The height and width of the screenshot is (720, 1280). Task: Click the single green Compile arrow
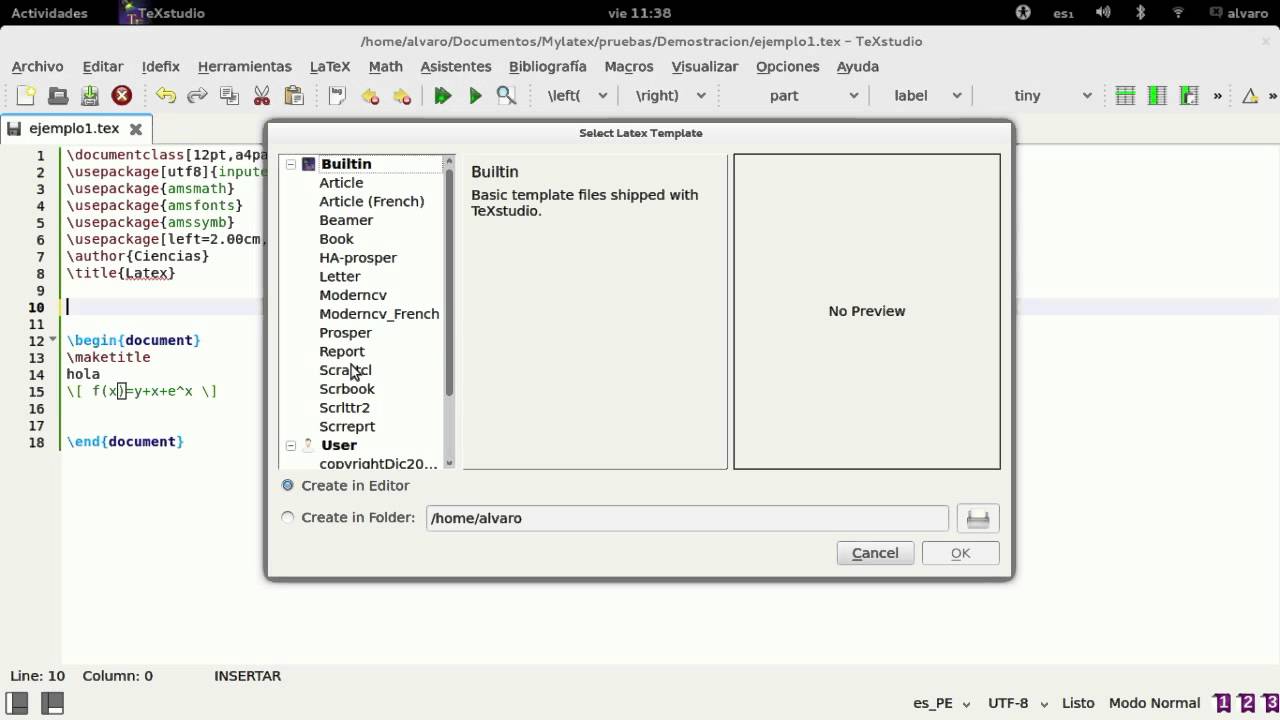[475, 96]
